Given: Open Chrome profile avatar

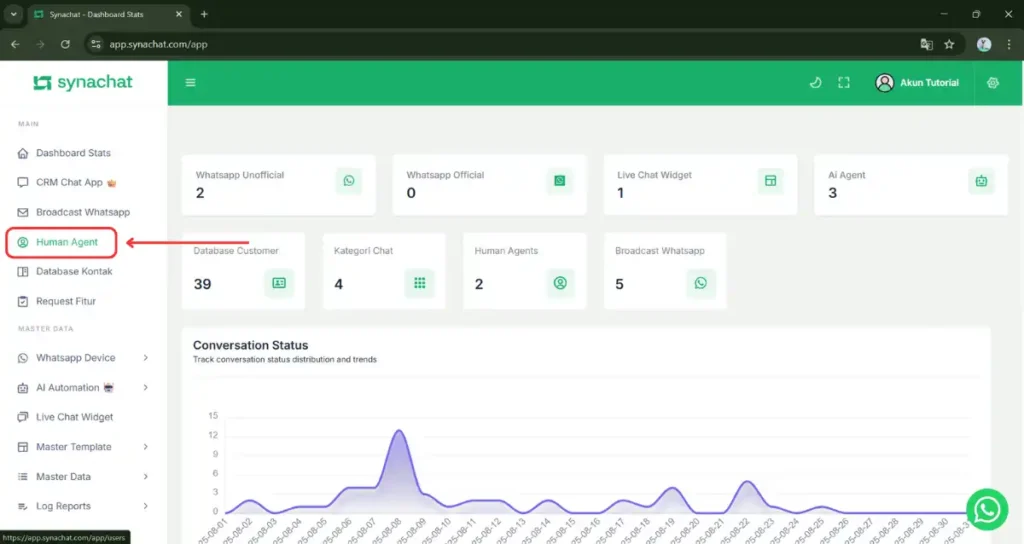Looking at the screenshot, I should click(x=984, y=44).
